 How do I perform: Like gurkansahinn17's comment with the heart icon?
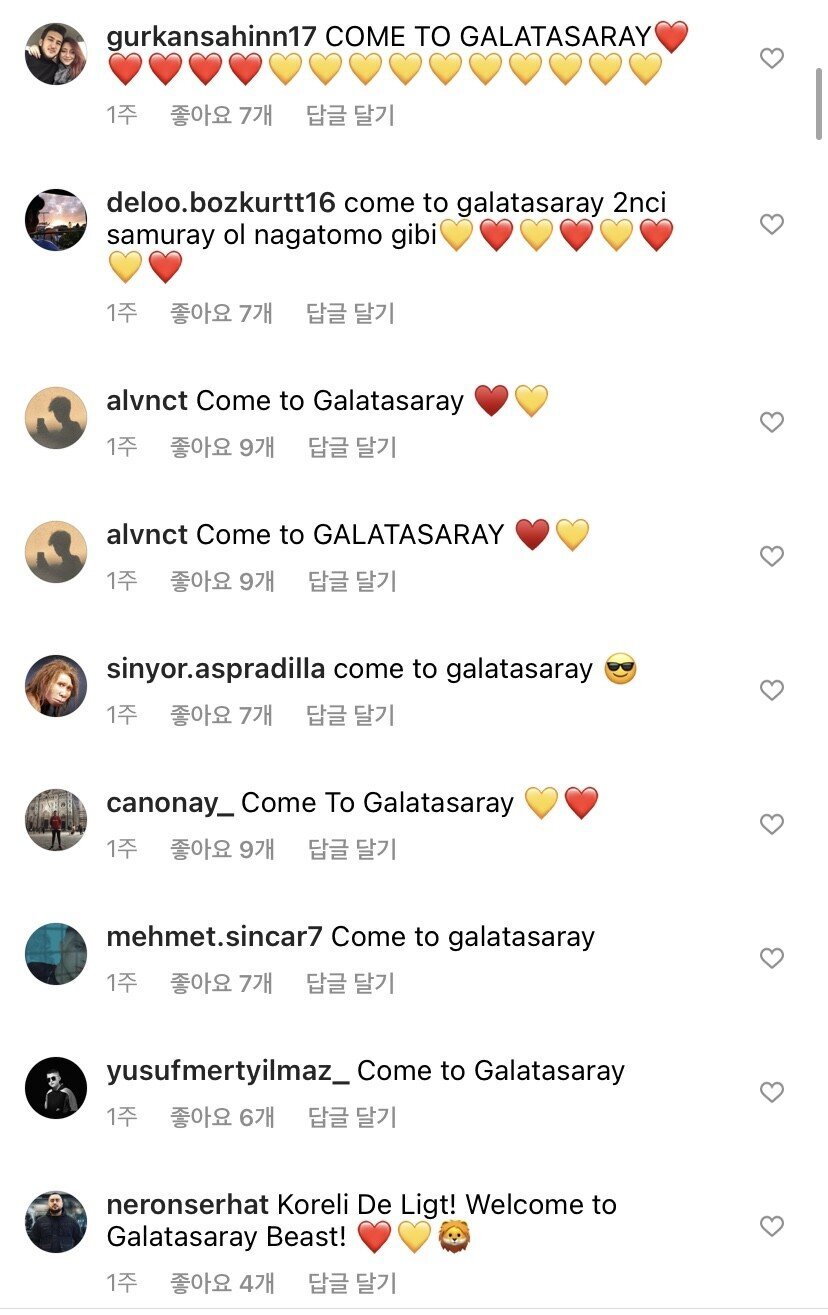(x=772, y=59)
